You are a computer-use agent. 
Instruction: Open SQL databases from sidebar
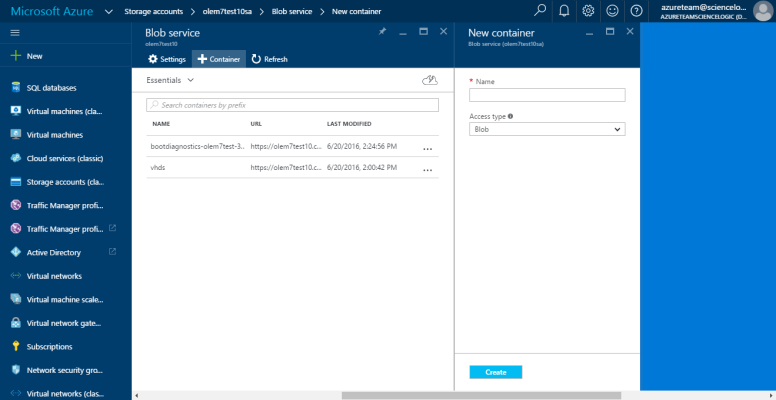click(51, 88)
